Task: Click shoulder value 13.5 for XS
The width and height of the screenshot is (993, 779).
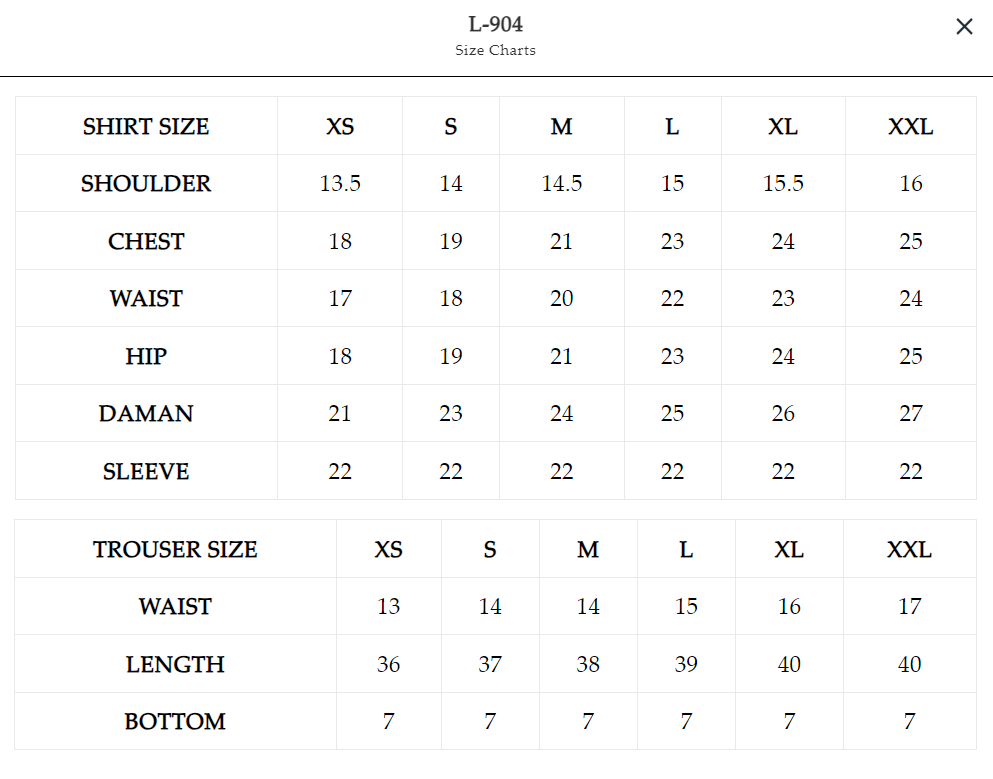Action: pyautogui.click(x=340, y=184)
